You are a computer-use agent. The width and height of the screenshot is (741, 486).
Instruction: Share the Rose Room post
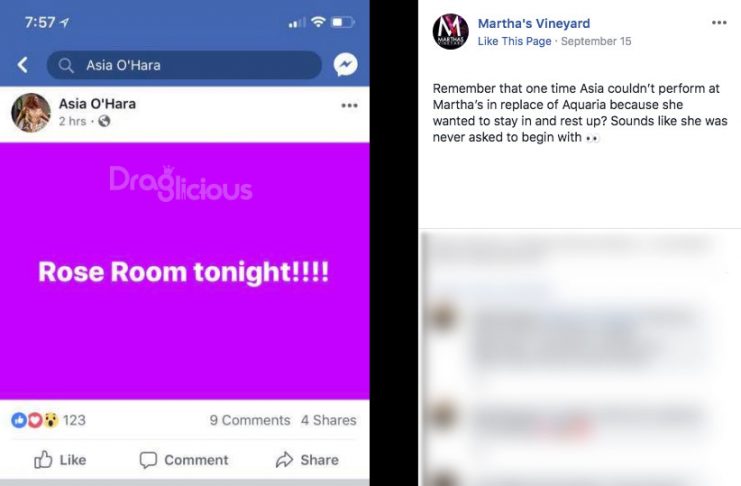(x=307, y=460)
